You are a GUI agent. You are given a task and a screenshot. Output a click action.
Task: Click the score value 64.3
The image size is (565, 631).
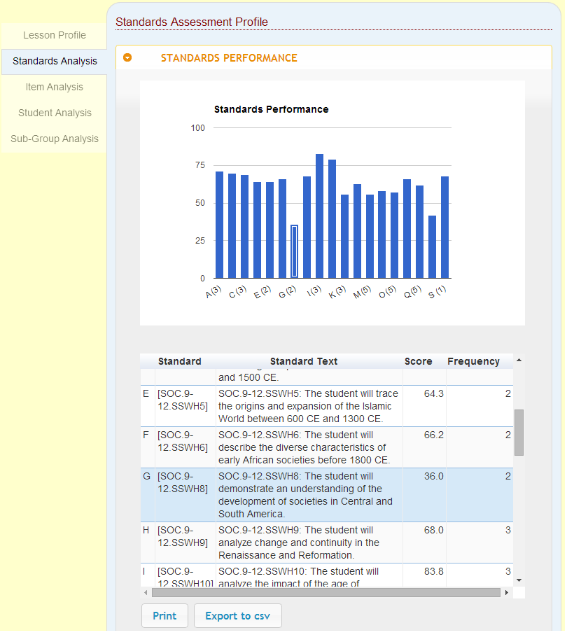point(433,394)
